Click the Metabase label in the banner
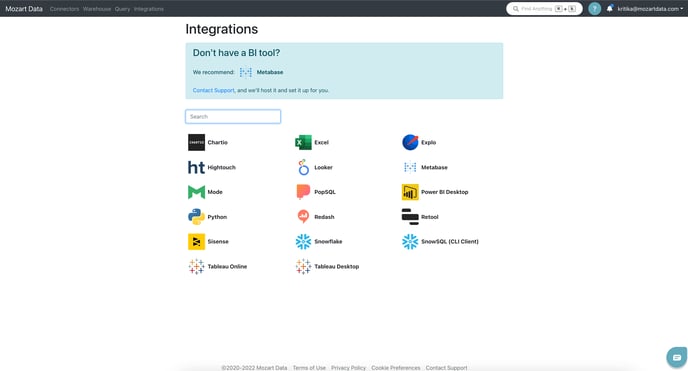The image size is (688, 371). (x=270, y=72)
